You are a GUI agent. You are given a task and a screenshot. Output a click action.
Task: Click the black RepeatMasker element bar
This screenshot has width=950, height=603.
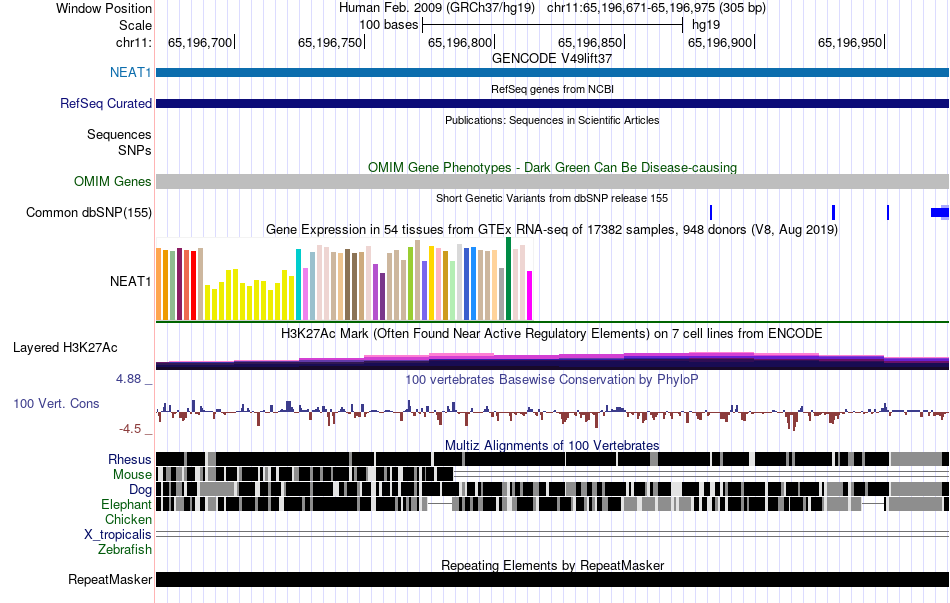(x=553, y=579)
